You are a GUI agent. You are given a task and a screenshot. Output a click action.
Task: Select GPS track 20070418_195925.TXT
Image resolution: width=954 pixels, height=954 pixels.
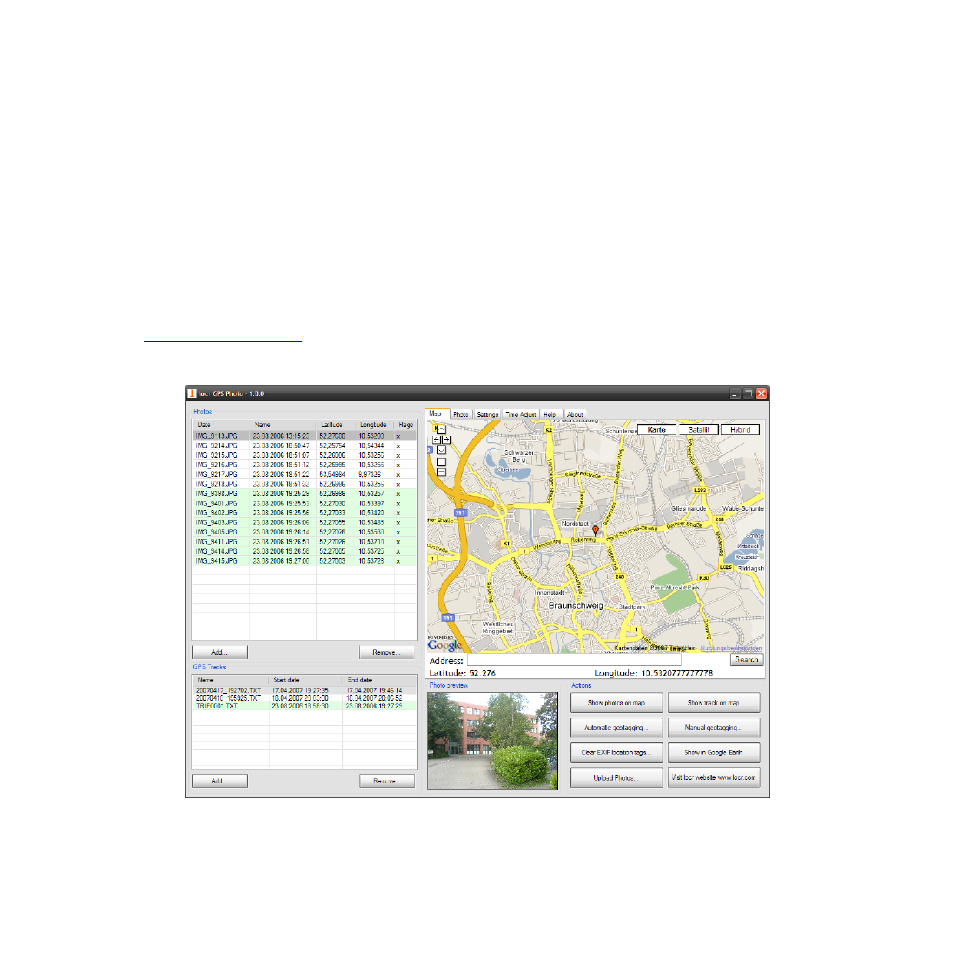(305, 698)
